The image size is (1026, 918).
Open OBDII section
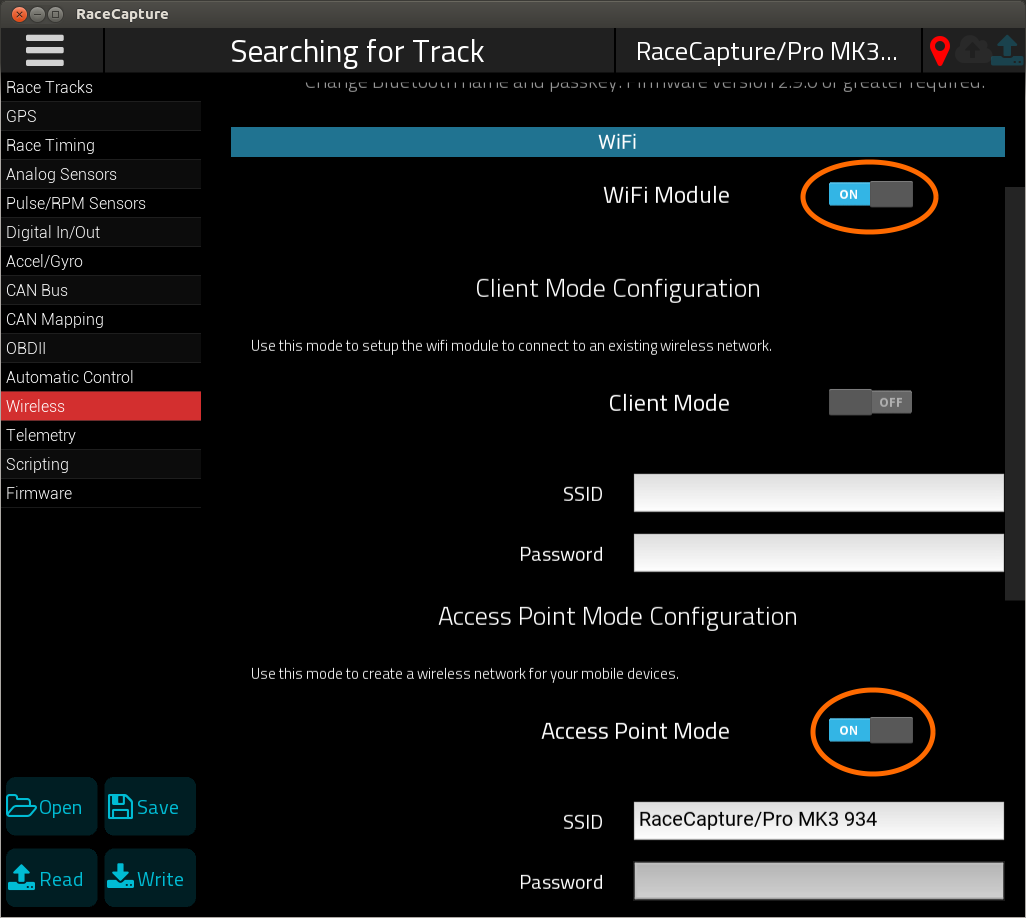point(101,348)
